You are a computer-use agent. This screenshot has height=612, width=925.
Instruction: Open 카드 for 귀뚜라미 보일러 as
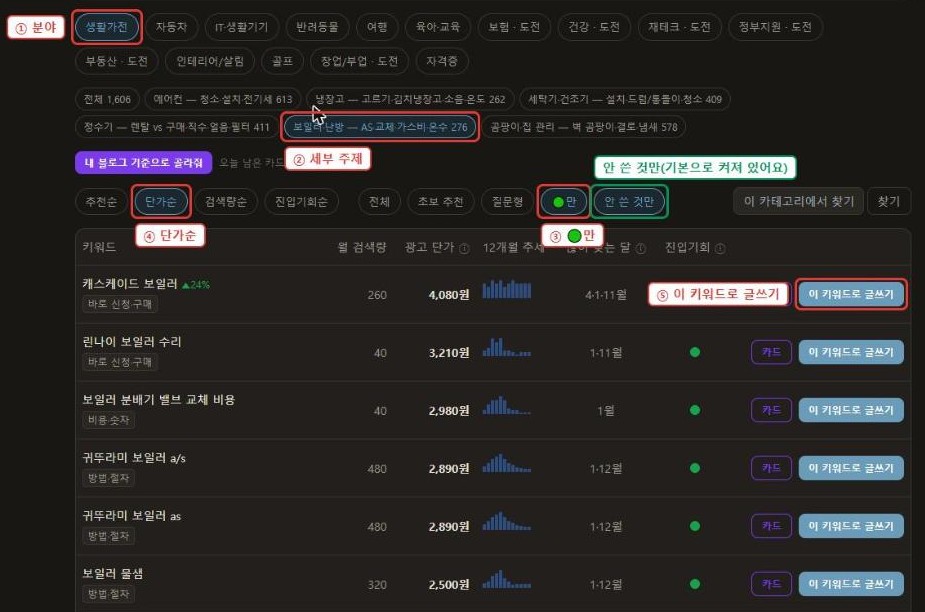click(772, 526)
